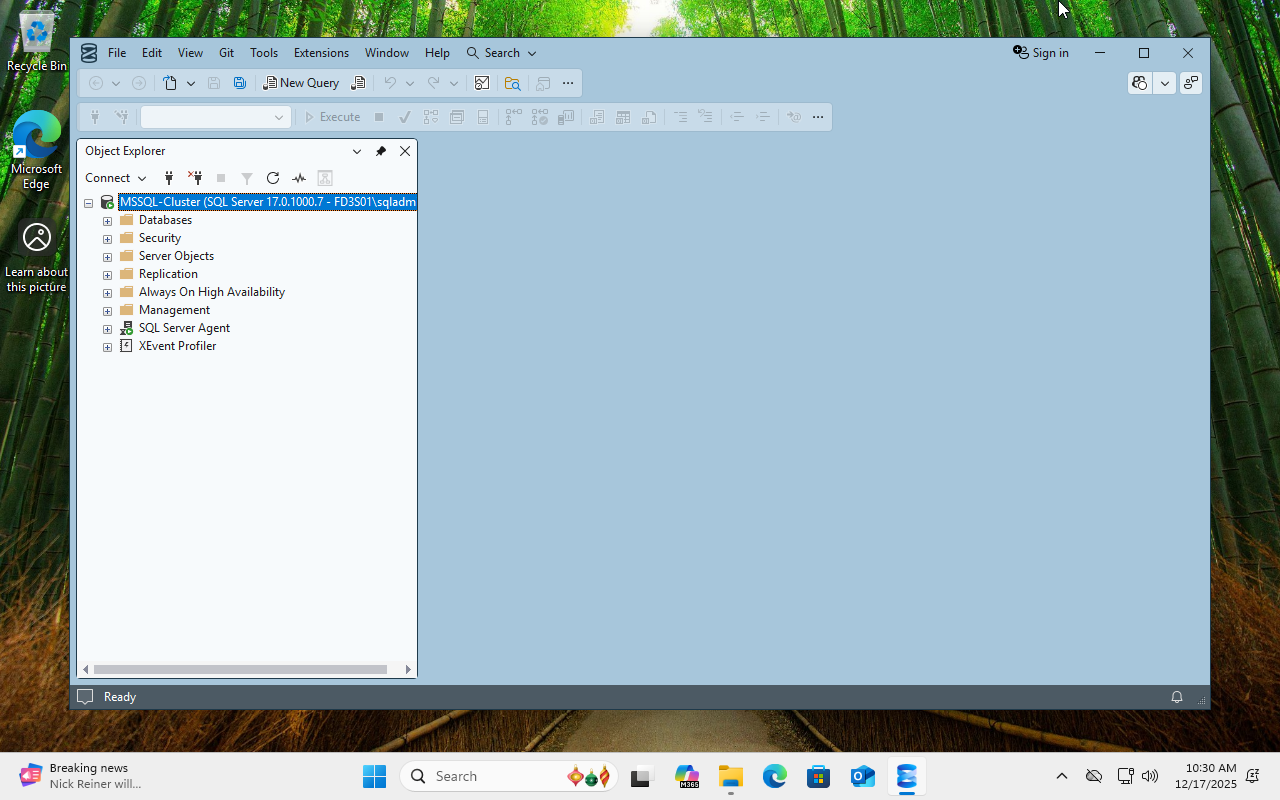Click the Find in Files icon

pos(512,83)
